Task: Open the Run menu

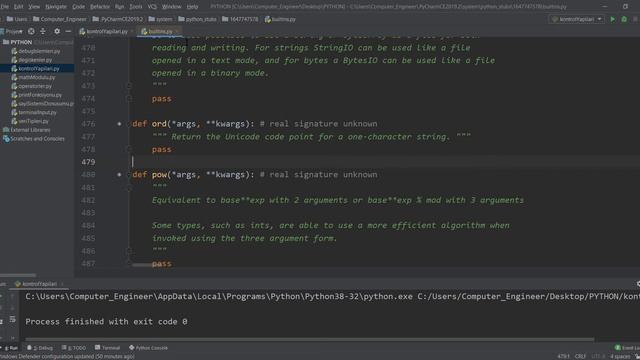Action: [x=119, y=7]
